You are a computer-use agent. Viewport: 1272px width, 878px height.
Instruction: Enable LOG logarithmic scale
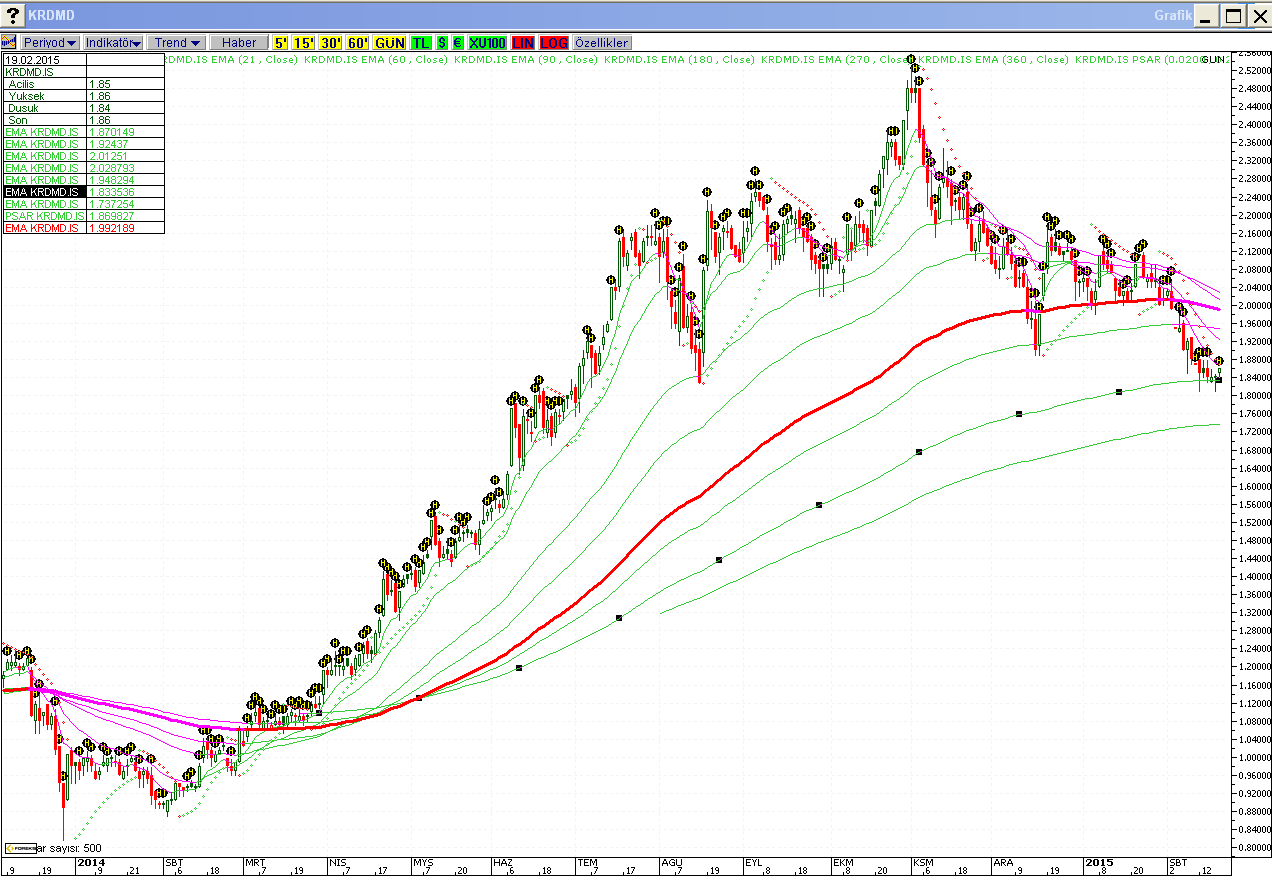[553, 43]
